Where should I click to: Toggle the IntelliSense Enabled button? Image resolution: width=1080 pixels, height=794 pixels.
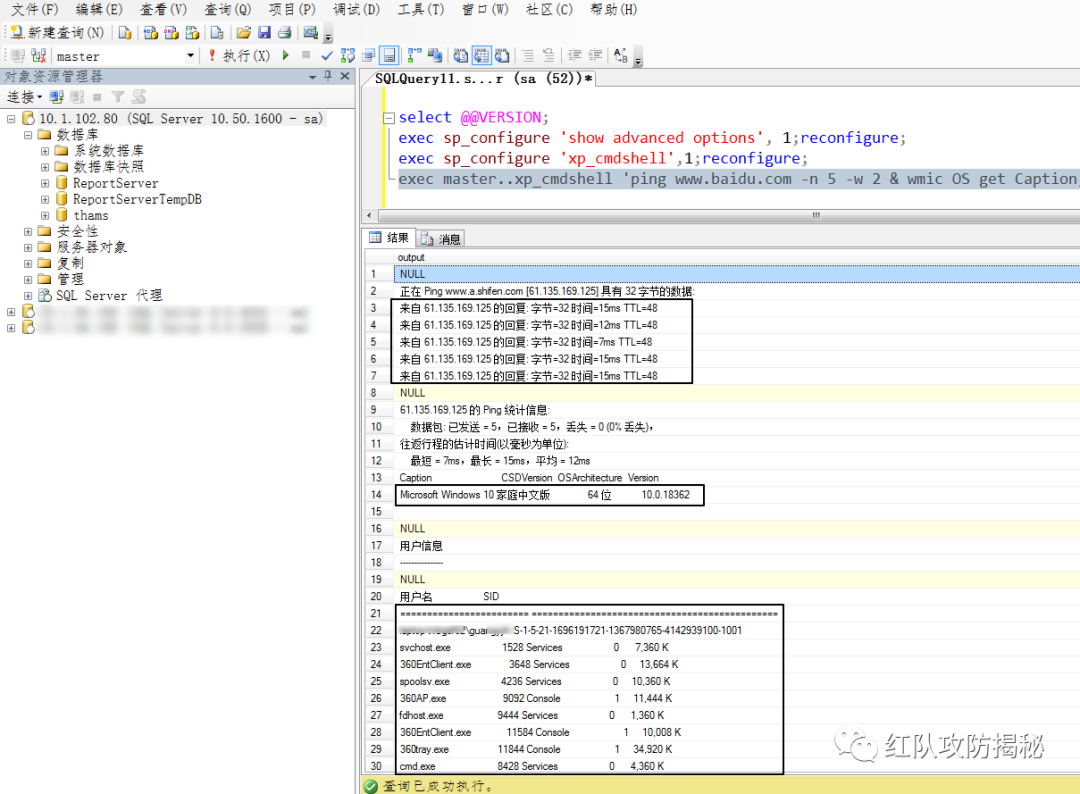(389, 56)
